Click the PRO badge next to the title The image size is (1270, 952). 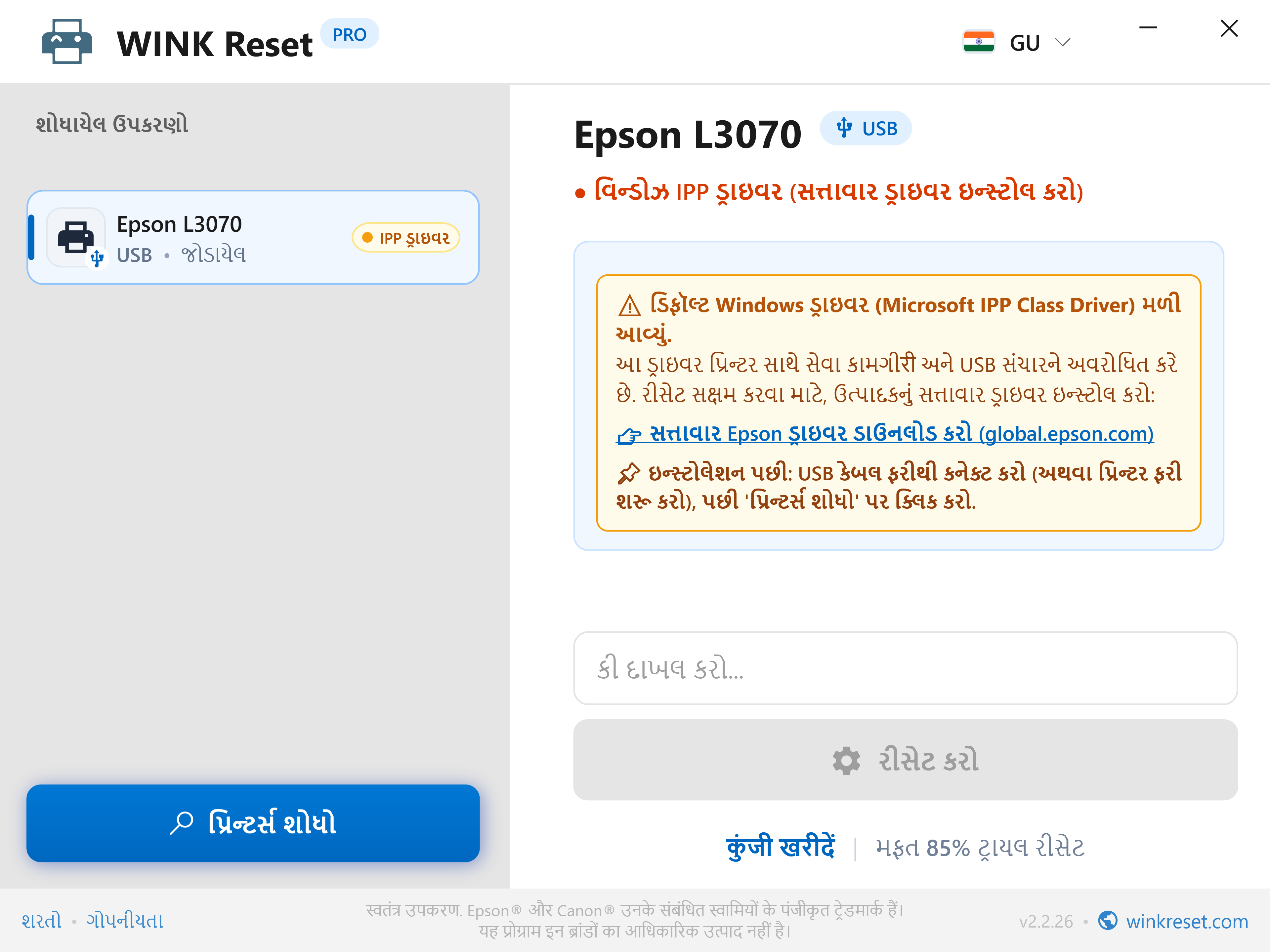click(x=349, y=34)
